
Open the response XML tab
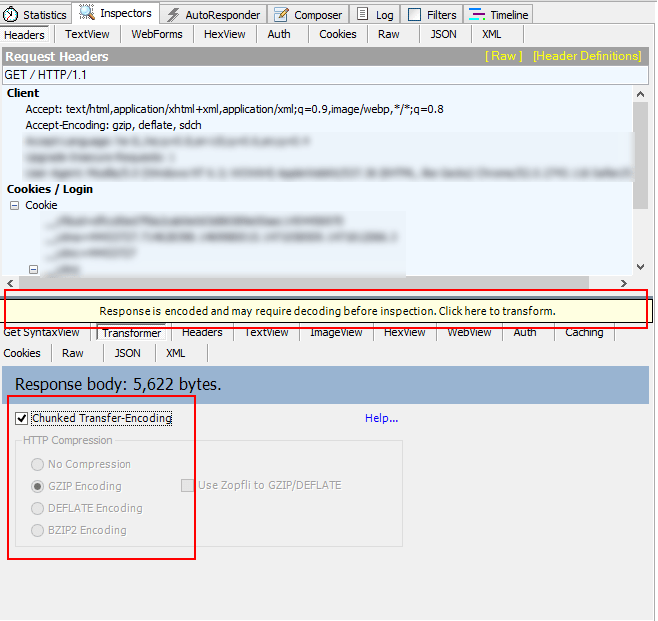175,353
